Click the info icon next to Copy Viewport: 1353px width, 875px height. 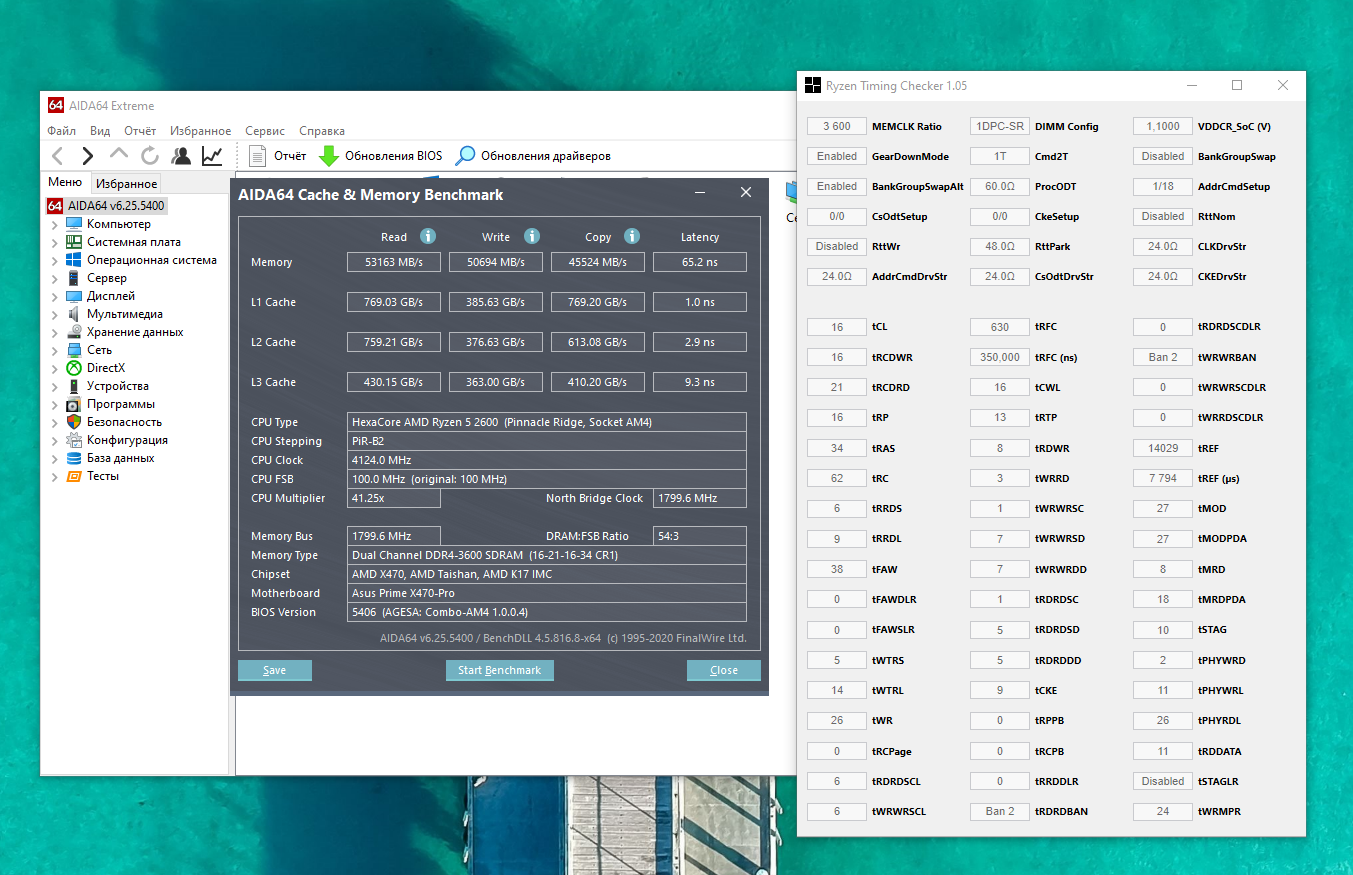click(632, 236)
